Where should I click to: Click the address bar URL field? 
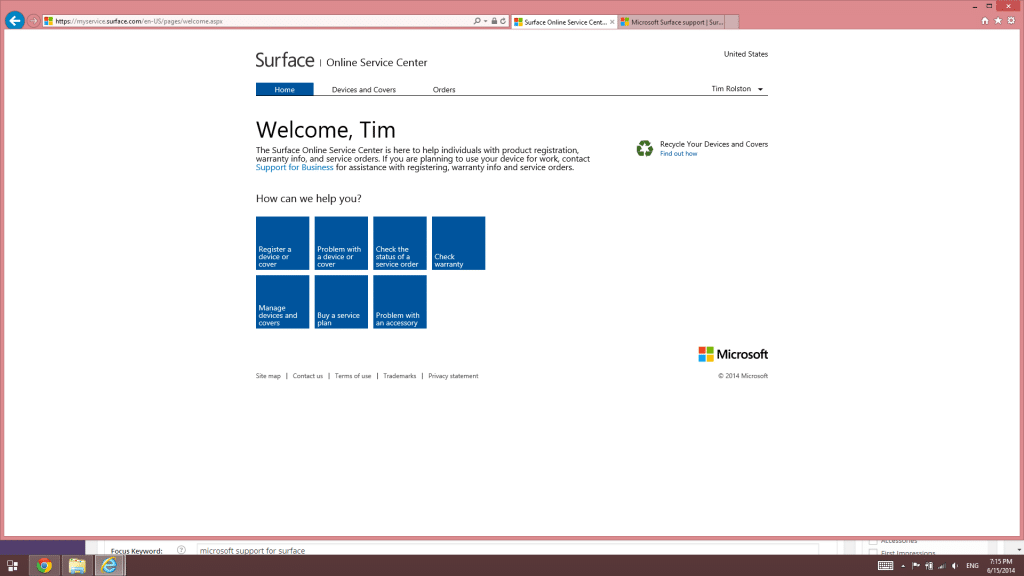tap(261, 21)
